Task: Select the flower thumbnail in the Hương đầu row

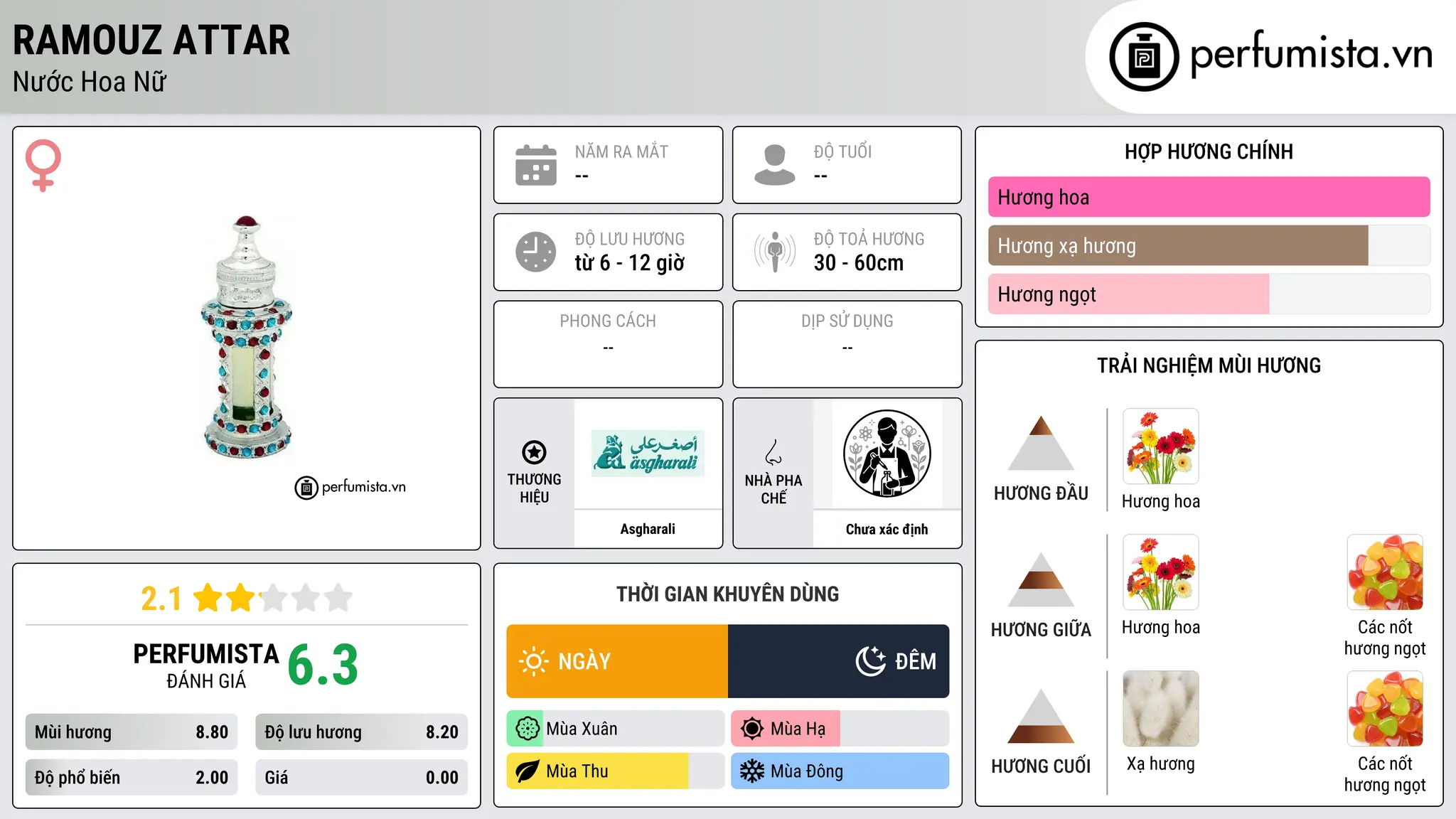Action: [1160, 446]
